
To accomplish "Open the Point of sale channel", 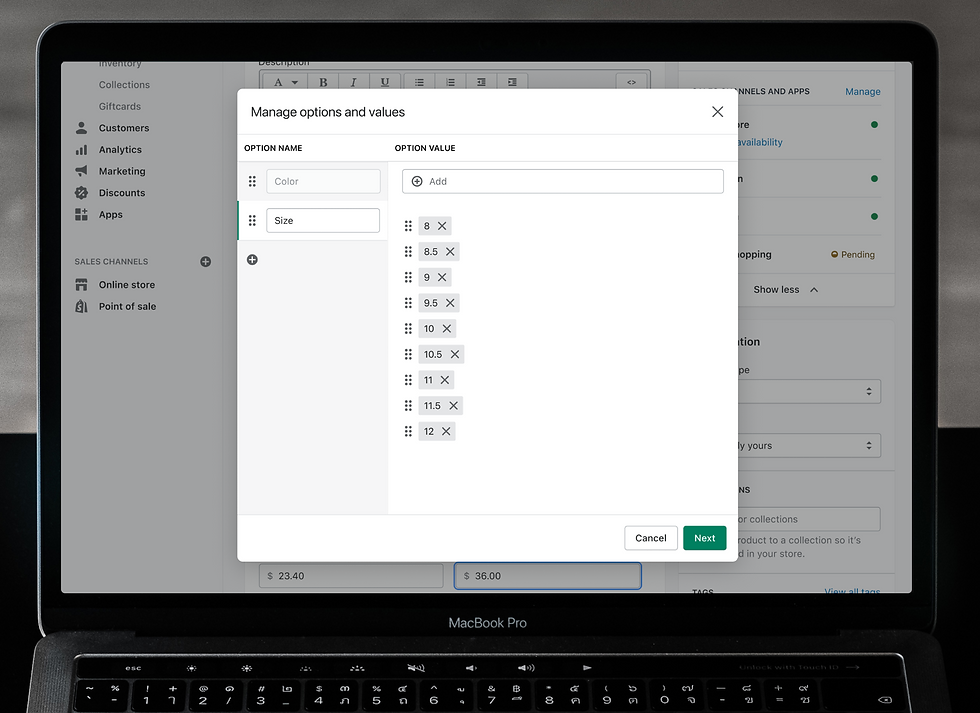I will [128, 306].
